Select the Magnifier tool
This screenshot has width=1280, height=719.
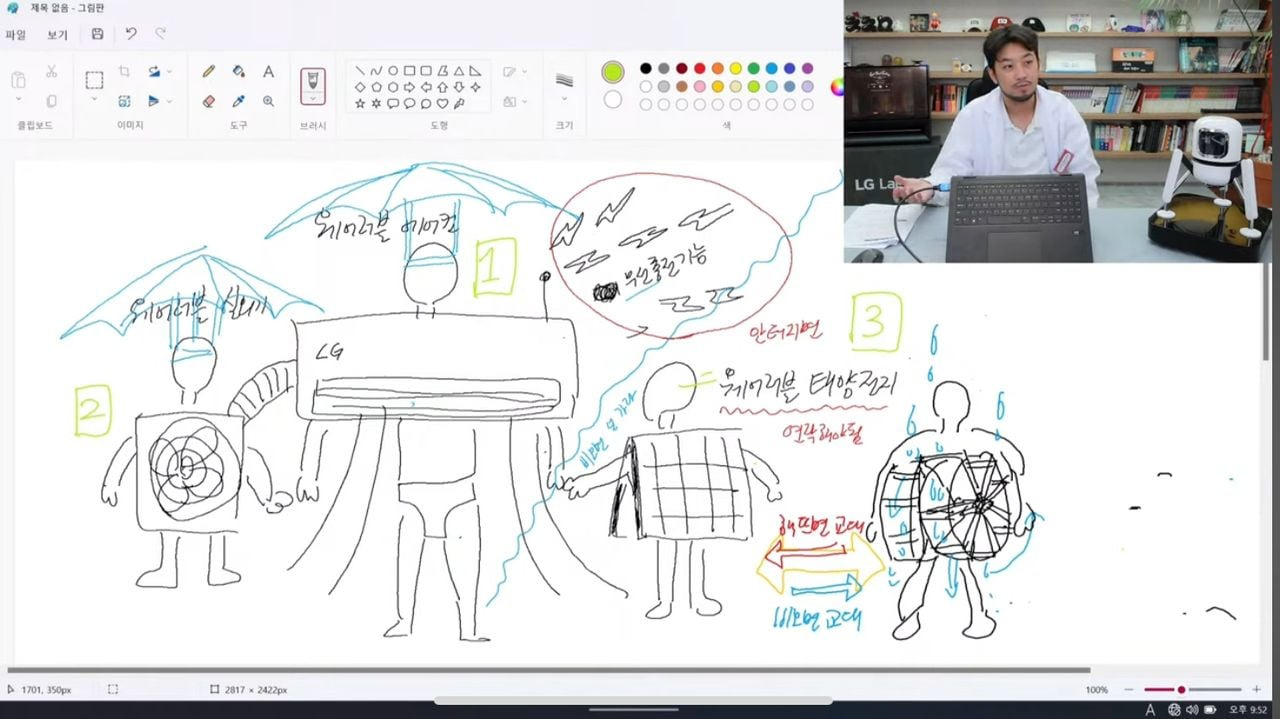(268, 101)
